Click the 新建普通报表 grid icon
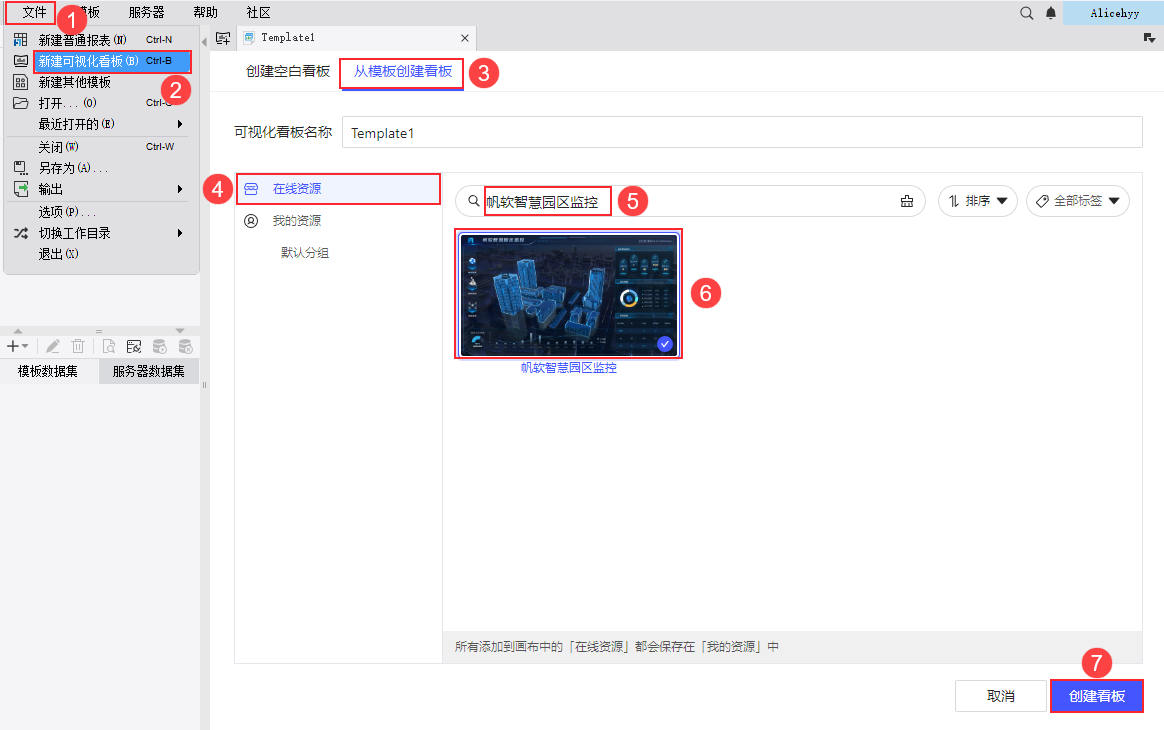This screenshot has width=1164, height=730. pos(21,40)
